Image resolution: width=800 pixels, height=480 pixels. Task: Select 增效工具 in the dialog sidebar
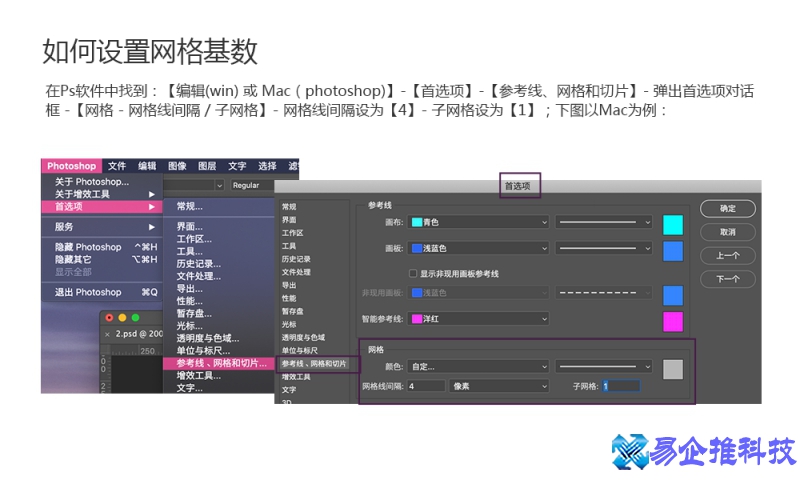[x=296, y=377]
